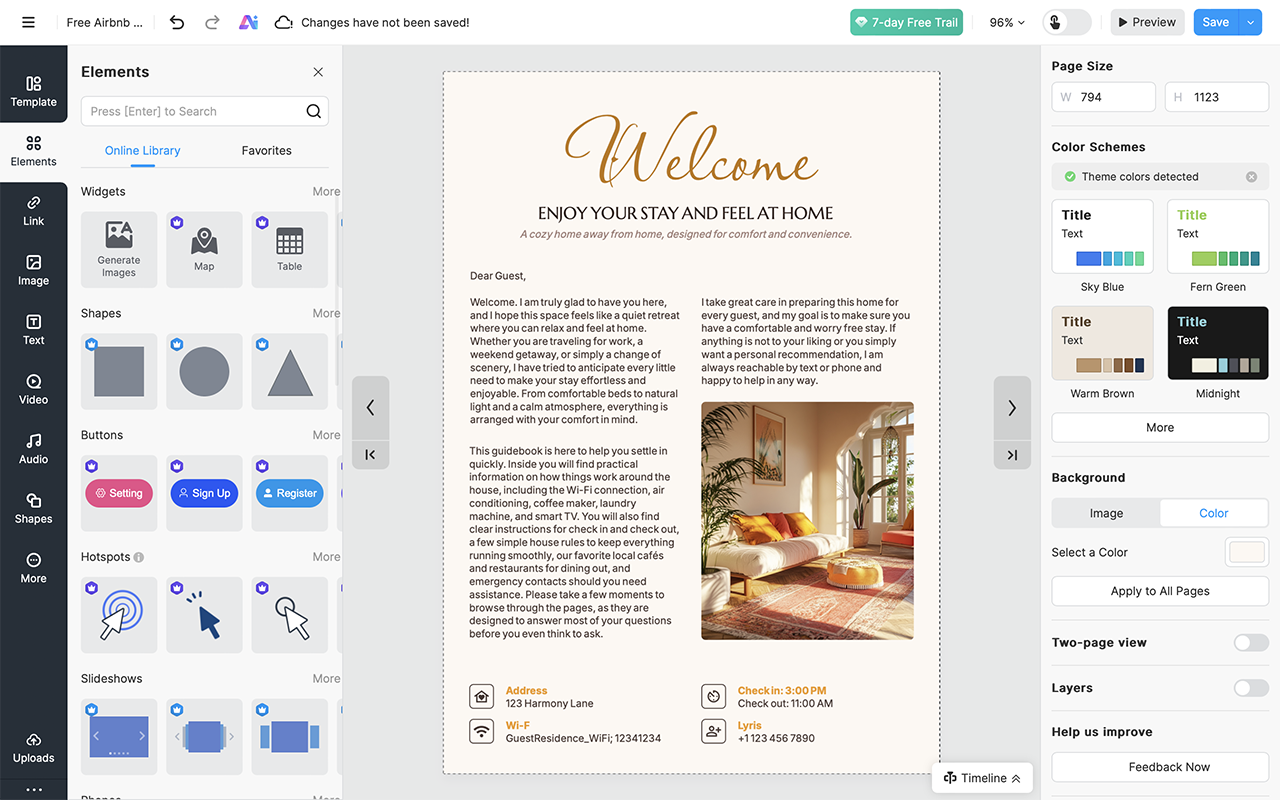Screen dimensions: 1280x800
Task: Add the pink Setting button element
Action: pyautogui.click(x=119, y=493)
